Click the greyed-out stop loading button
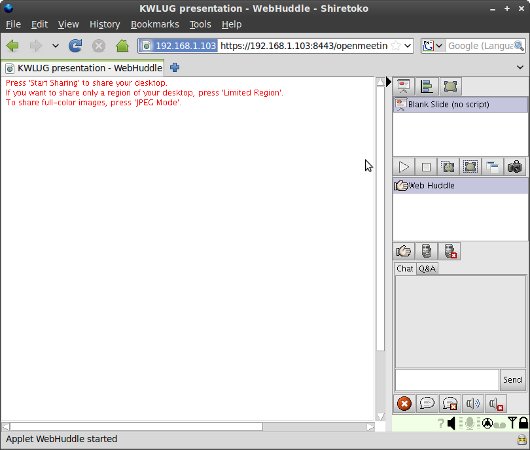Screen dimensions: 530x450 click(x=99, y=46)
